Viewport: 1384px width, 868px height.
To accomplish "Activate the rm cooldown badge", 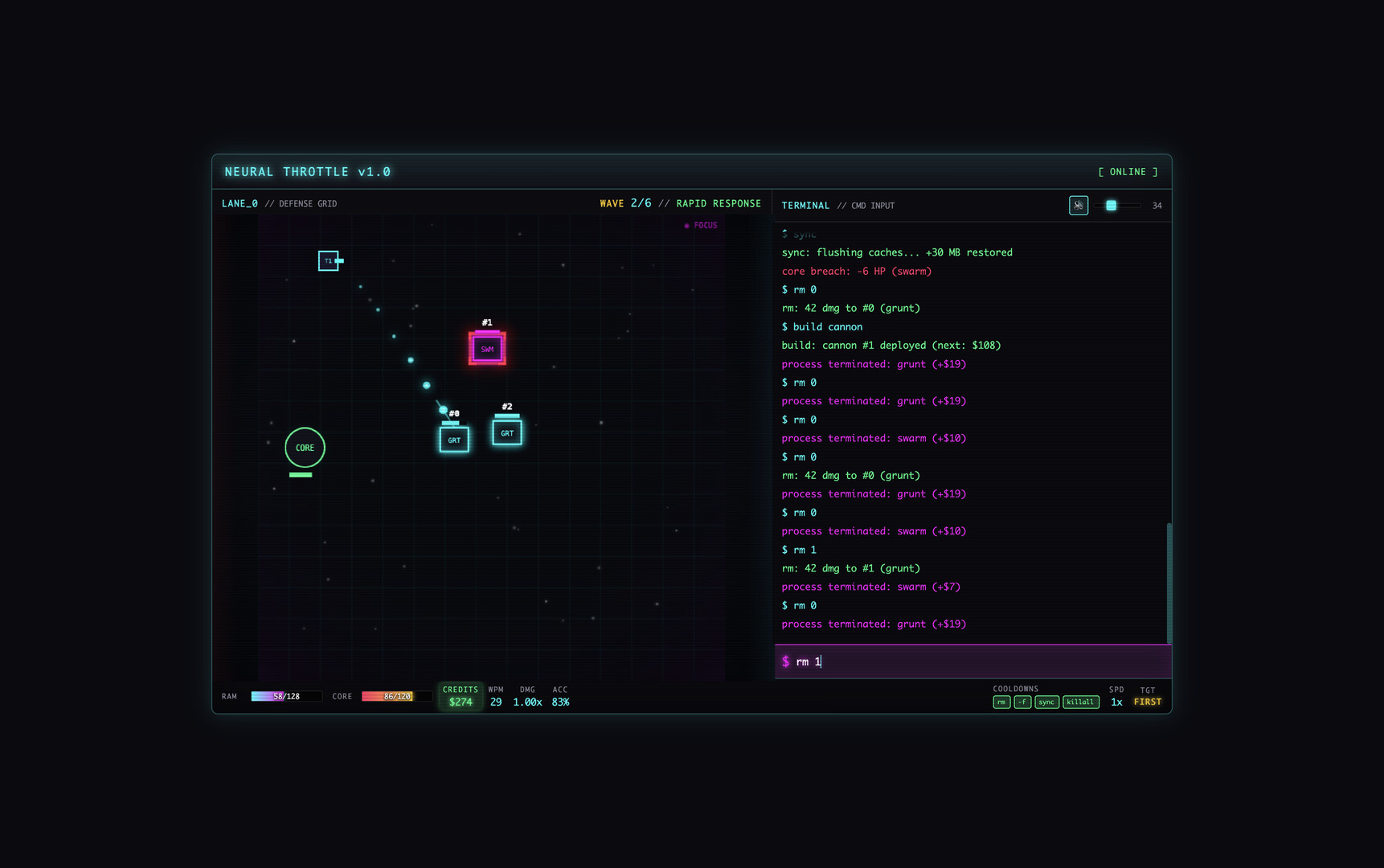I will coord(1001,702).
